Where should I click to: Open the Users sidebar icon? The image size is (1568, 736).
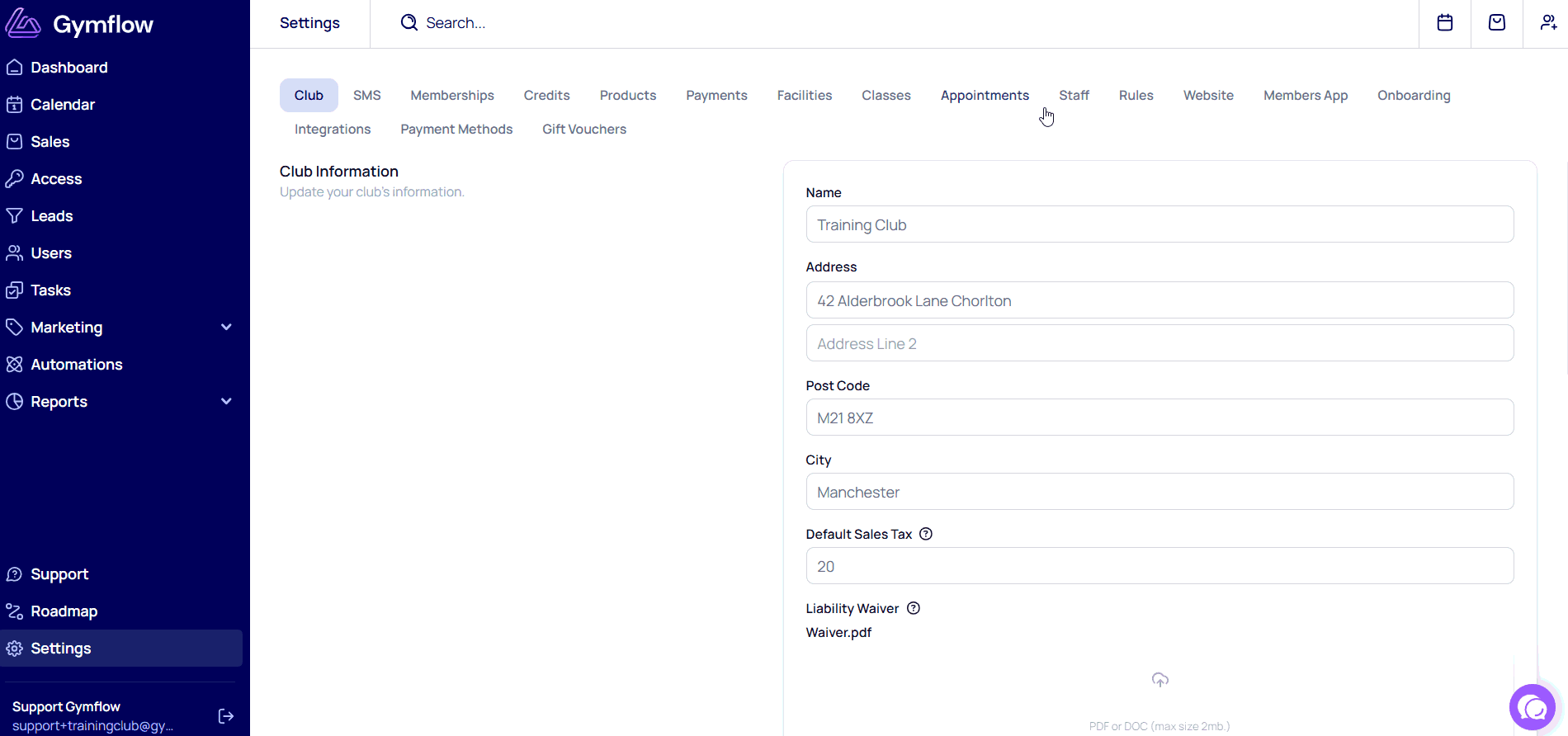[x=14, y=253]
